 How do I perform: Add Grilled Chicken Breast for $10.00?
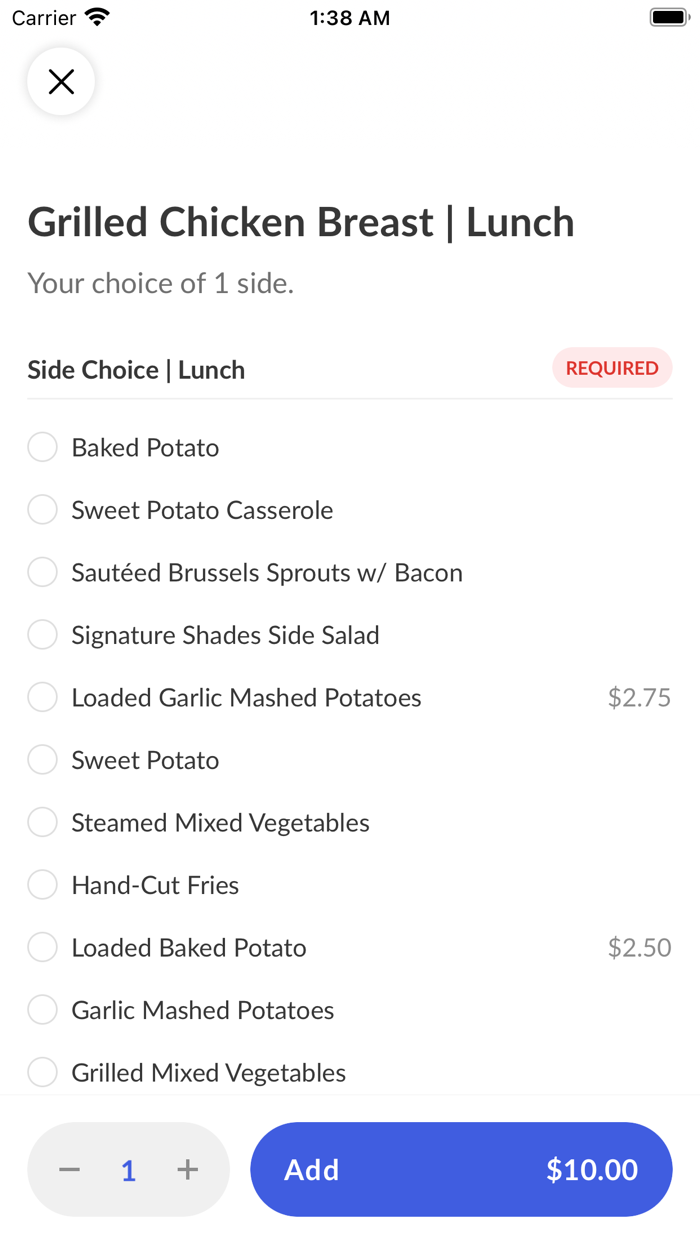[x=460, y=1169]
